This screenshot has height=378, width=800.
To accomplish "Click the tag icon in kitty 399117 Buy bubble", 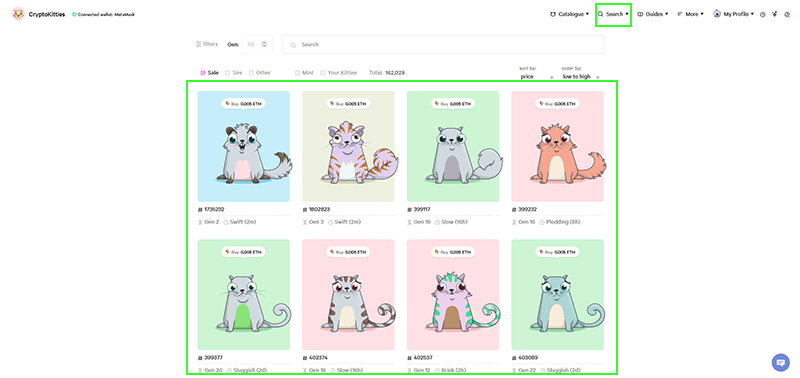I will point(437,104).
